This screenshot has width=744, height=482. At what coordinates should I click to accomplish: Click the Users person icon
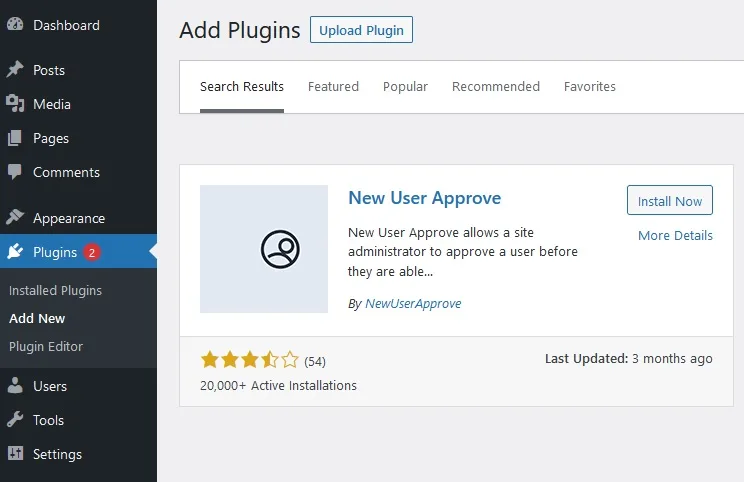click(x=15, y=386)
